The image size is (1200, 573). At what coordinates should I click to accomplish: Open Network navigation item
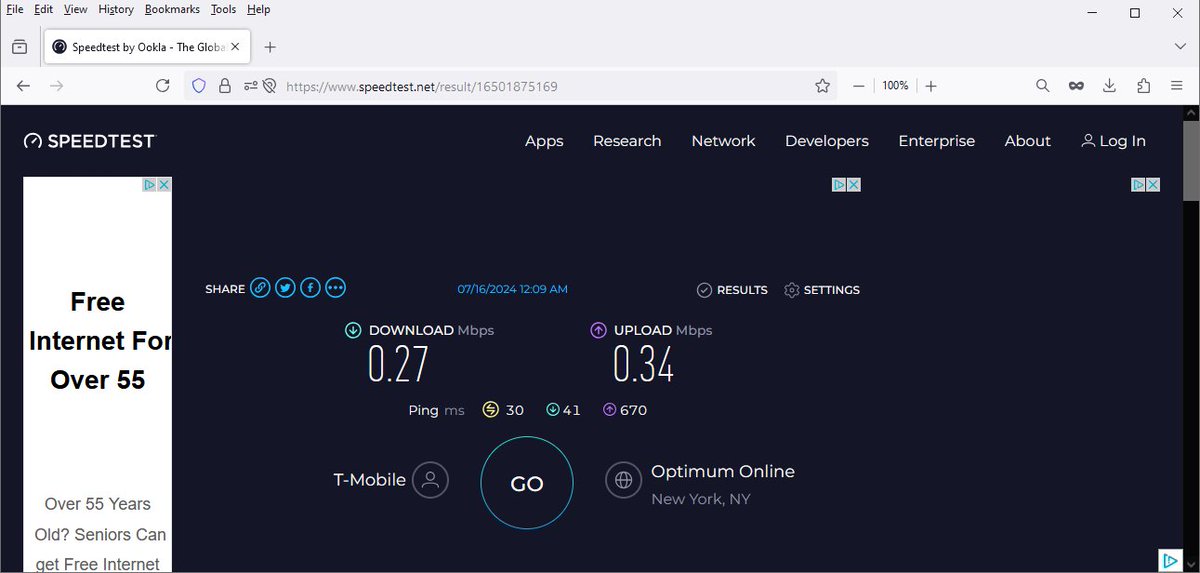[723, 141]
